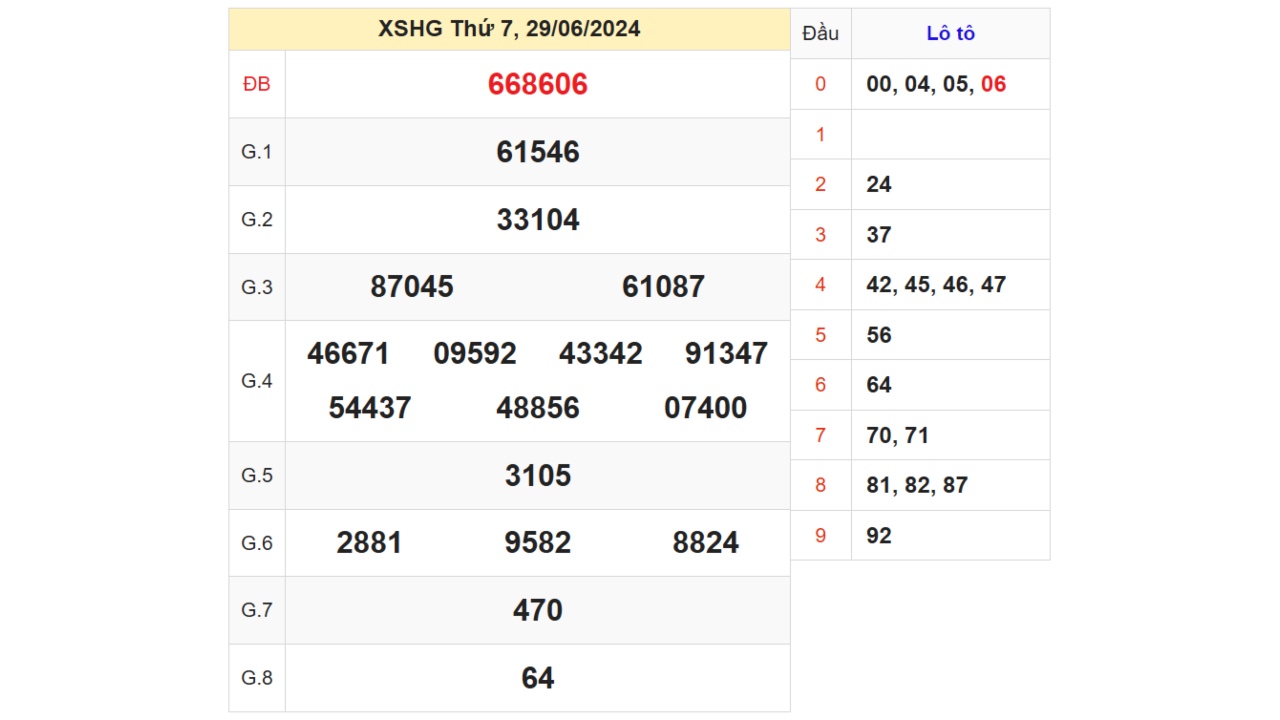Click the 'Đầu' column header
This screenshot has height=720, width=1280.
pos(821,33)
